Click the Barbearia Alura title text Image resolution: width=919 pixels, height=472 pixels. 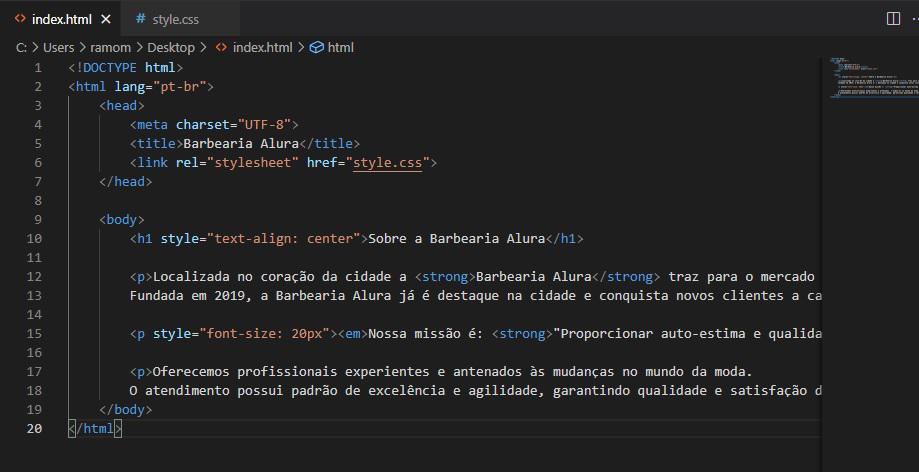241,144
